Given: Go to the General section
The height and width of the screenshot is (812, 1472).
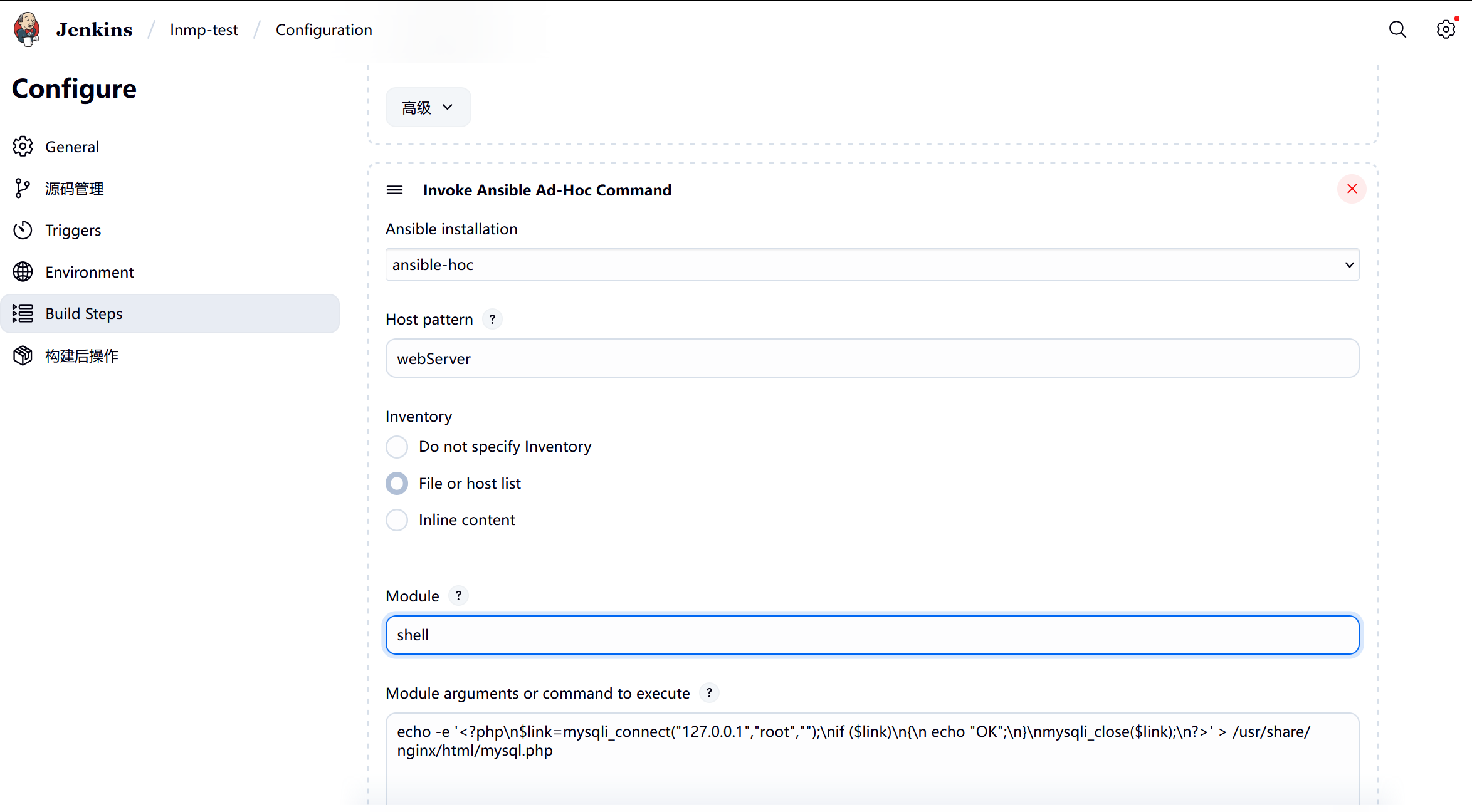Looking at the screenshot, I should (170, 147).
